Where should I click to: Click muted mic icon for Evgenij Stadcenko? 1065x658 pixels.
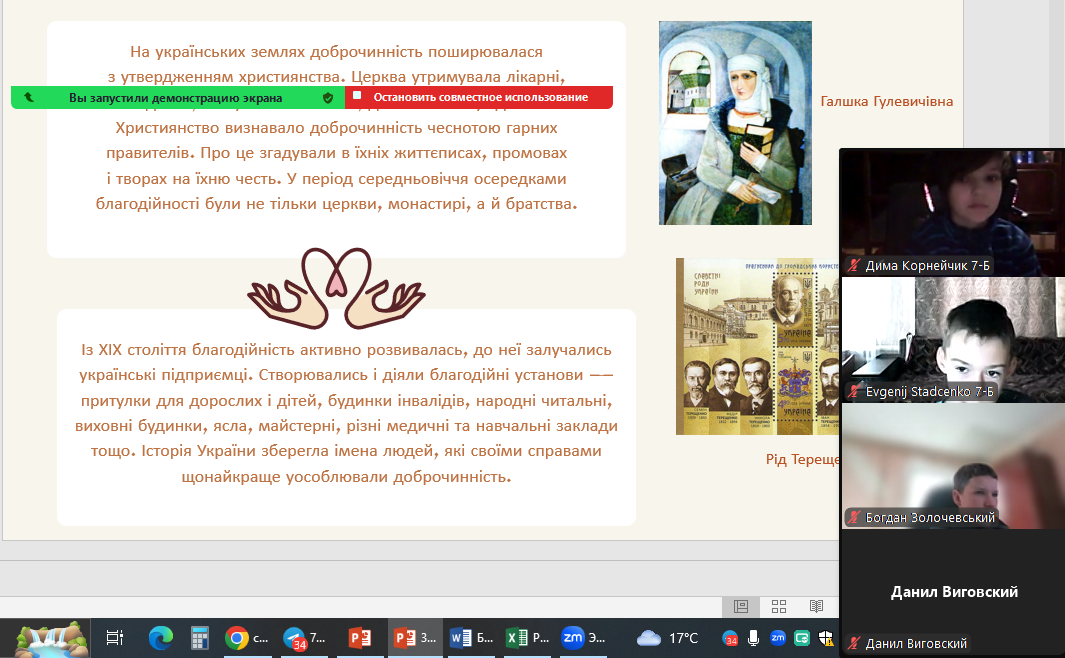(x=854, y=392)
